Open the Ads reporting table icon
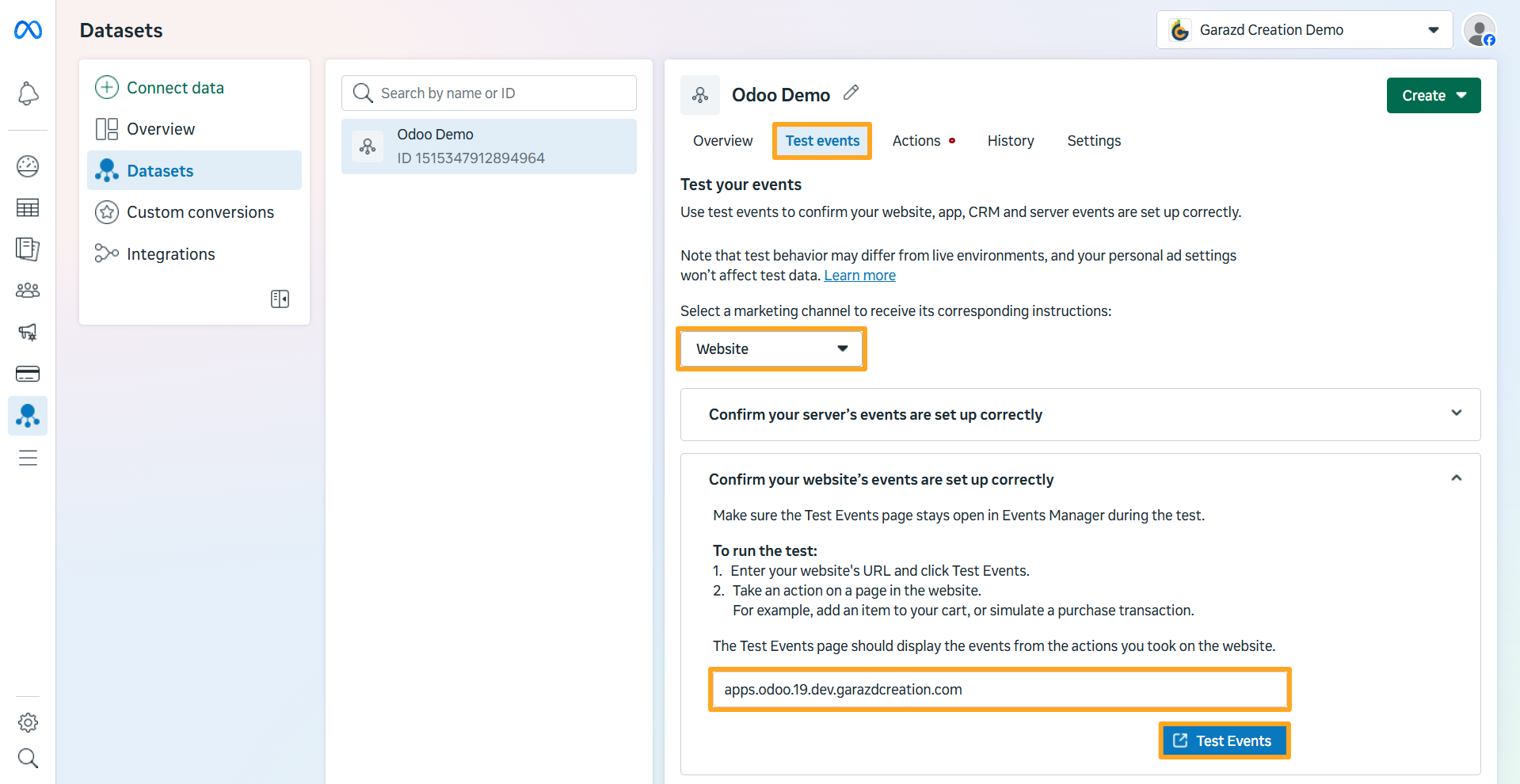 [28, 207]
